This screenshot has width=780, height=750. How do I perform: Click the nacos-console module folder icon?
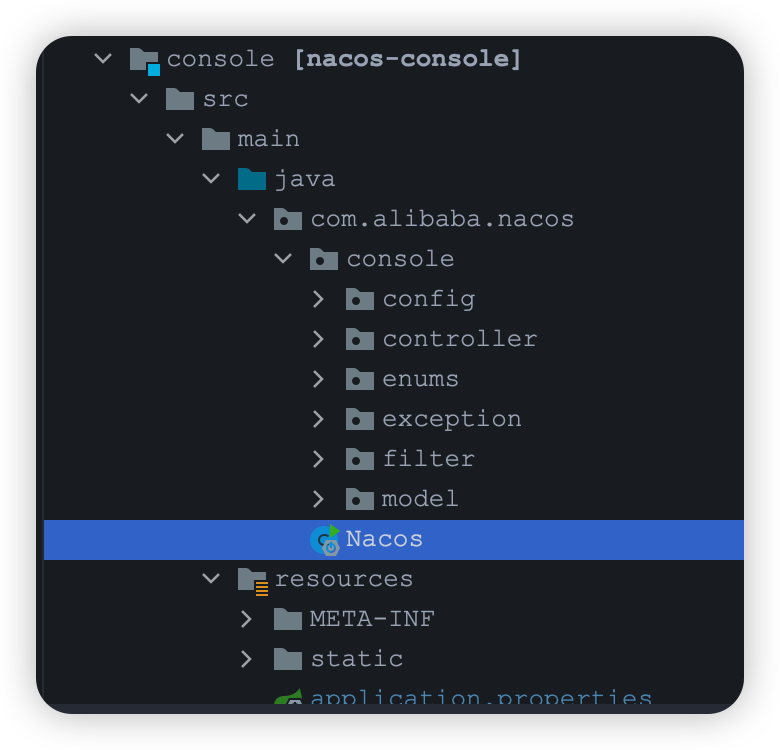point(145,60)
